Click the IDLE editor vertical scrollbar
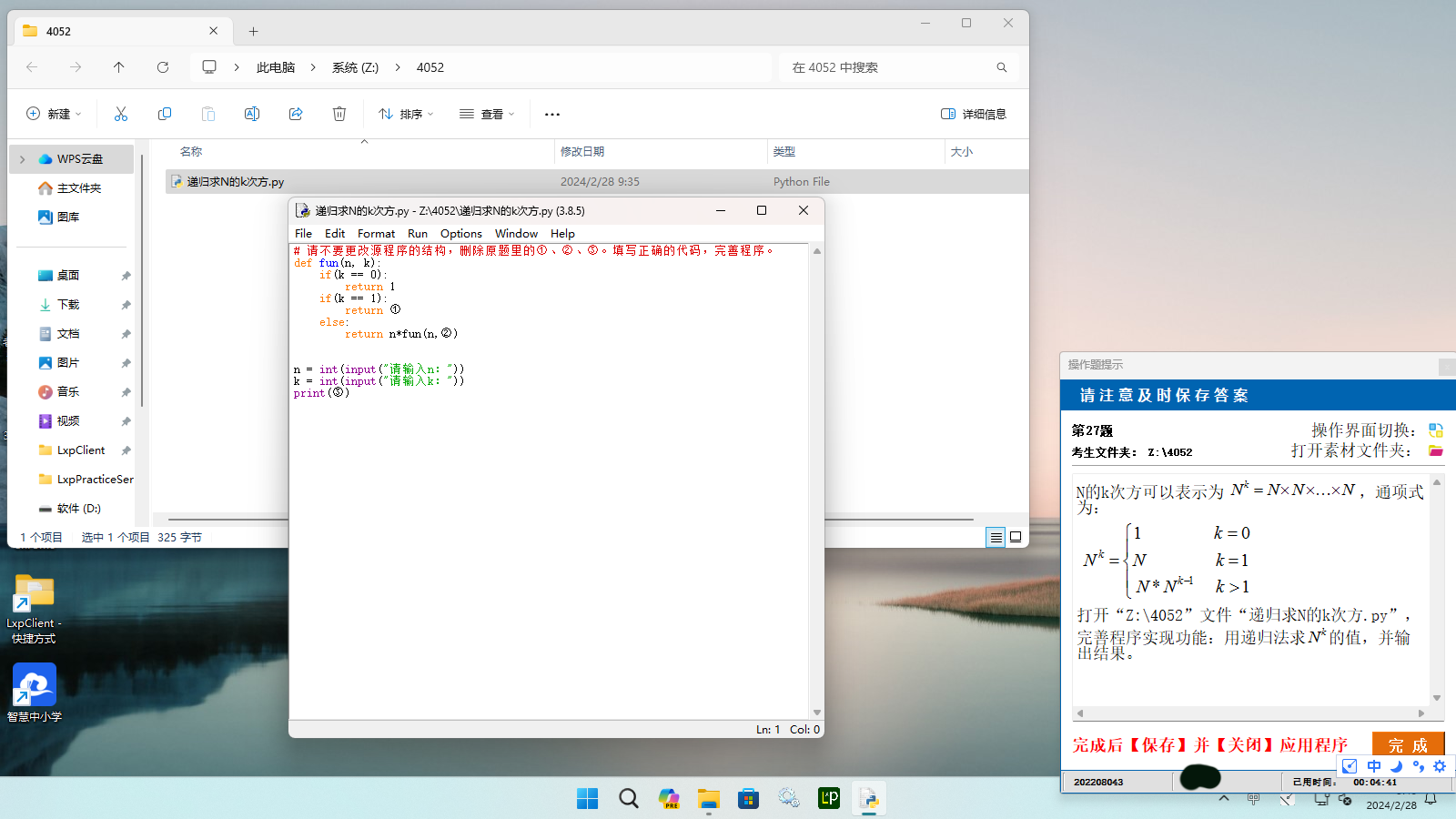The image size is (1456, 819). tap(816, 480)
